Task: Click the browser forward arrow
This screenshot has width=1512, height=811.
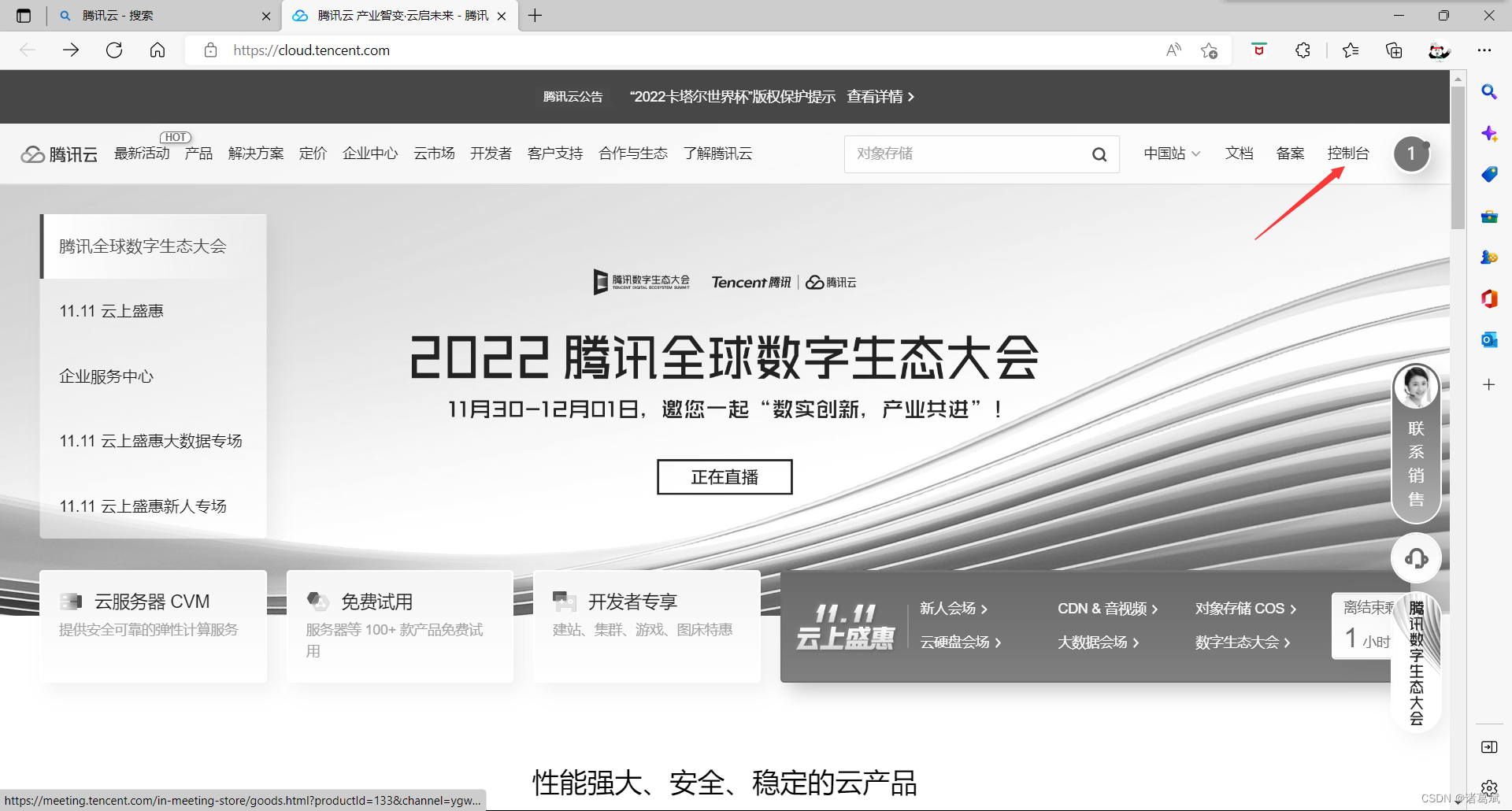Action: (71, 50)
